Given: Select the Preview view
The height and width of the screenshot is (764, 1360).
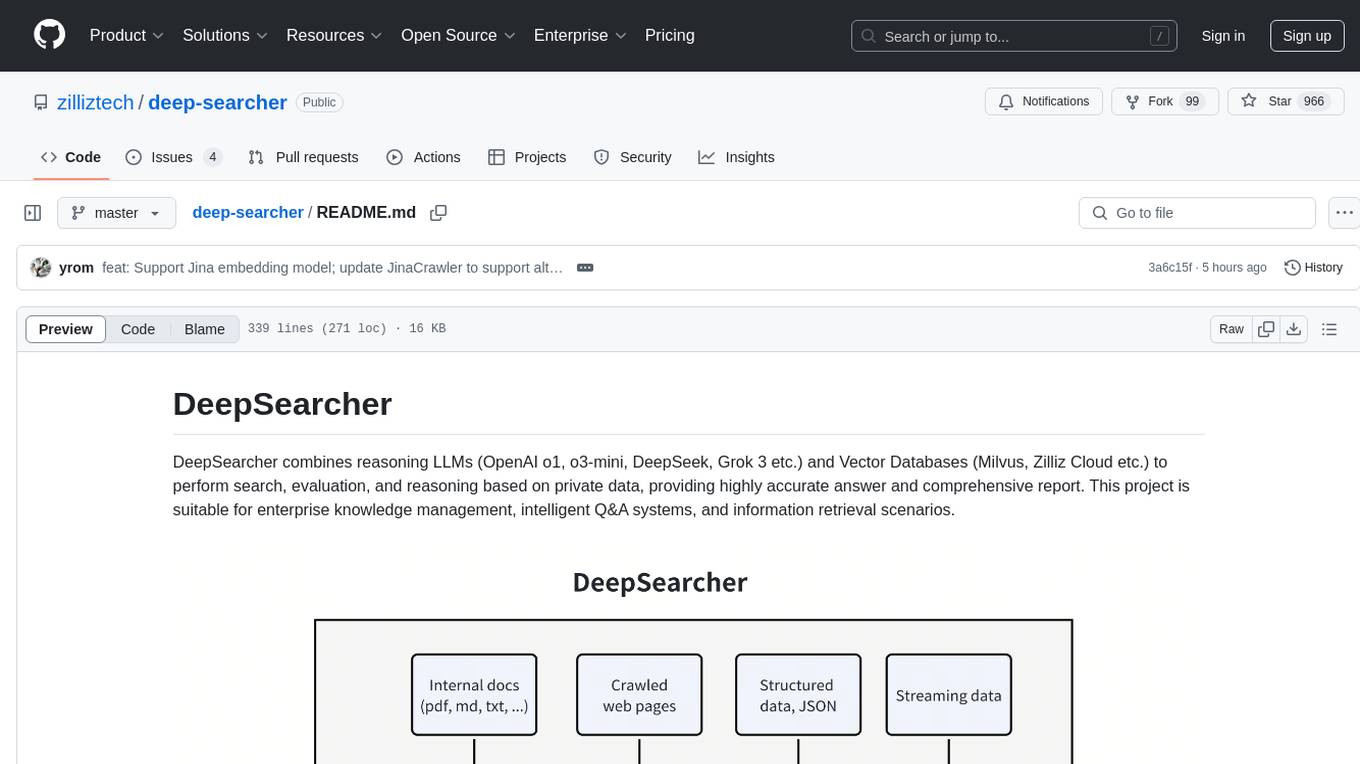Looking at the screenshot, I should (66, 329).
